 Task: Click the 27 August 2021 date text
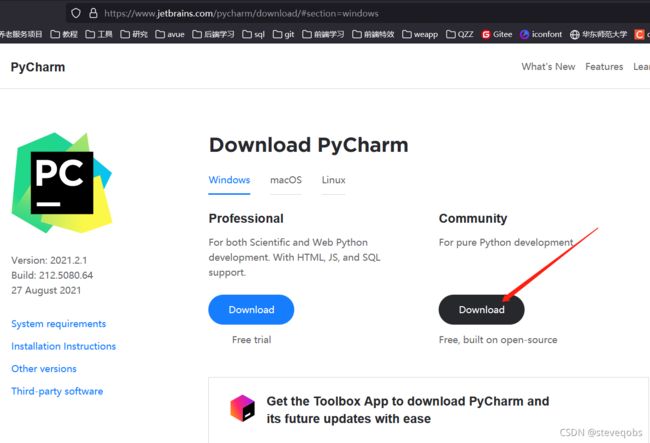(x=46, y=290)
